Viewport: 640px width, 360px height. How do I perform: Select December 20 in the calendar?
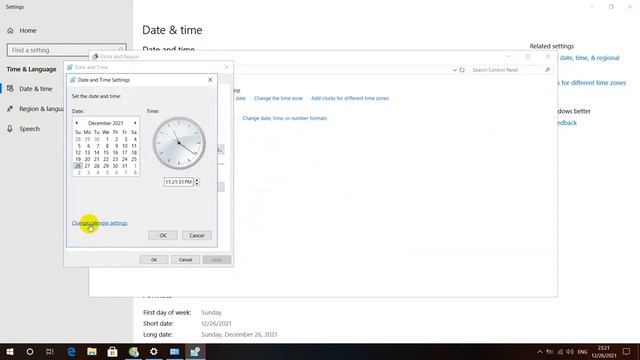87,159
